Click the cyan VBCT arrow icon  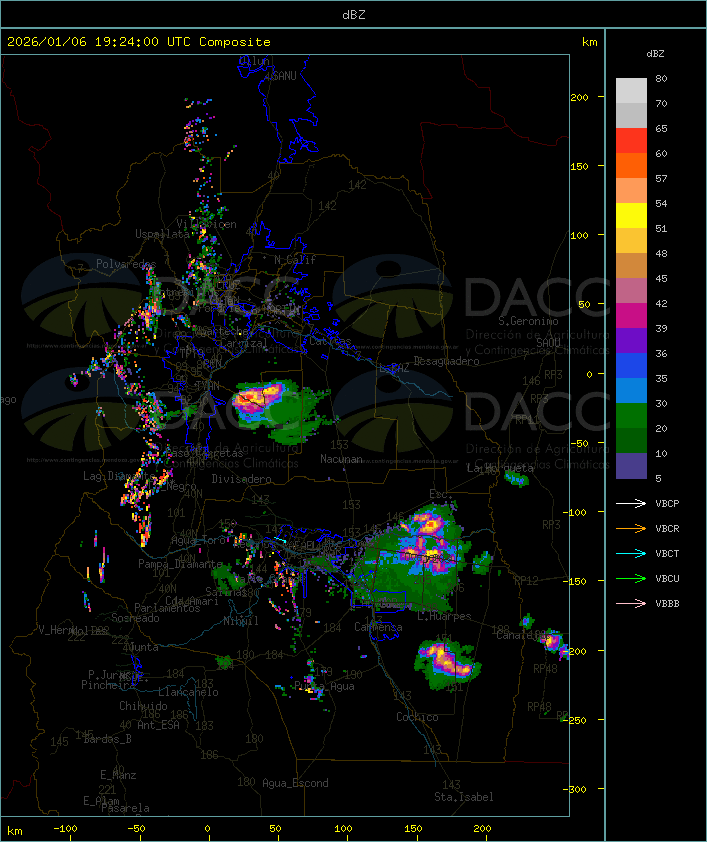point(632,554)
